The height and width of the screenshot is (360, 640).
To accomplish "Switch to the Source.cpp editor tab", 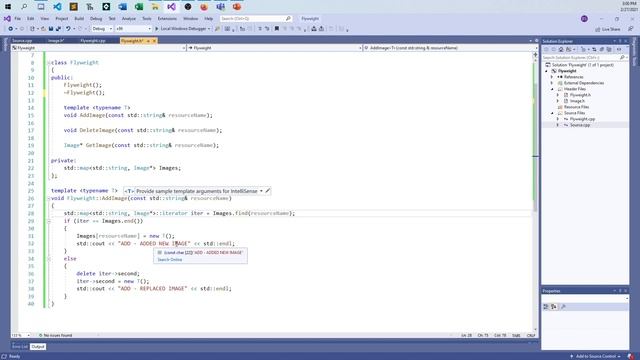I will point(22,41).
